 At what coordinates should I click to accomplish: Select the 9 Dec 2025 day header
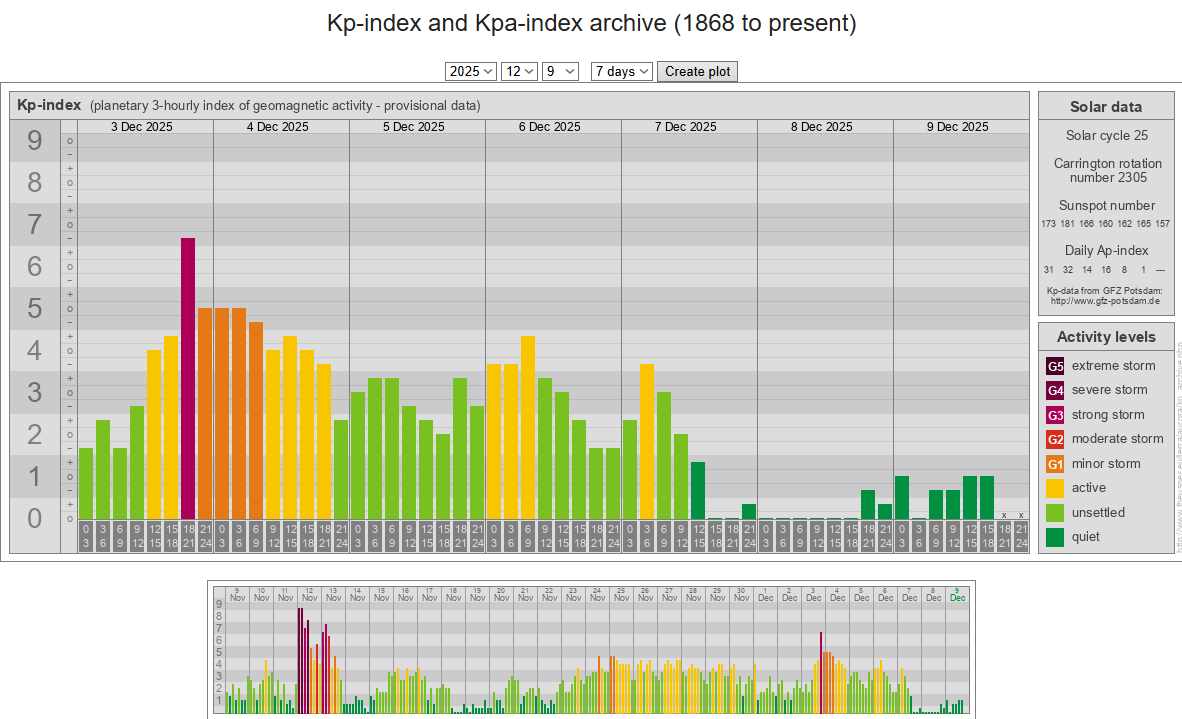pyautogui.click(x=957, y=127)
